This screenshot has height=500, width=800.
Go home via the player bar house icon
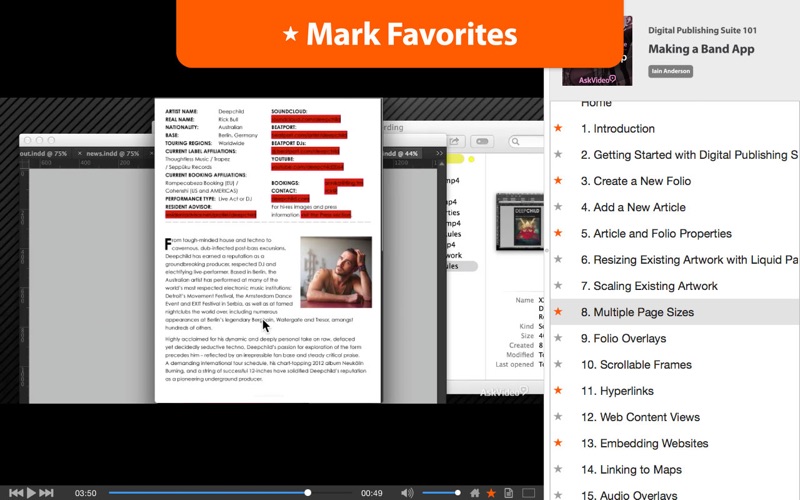pos(475,493)
